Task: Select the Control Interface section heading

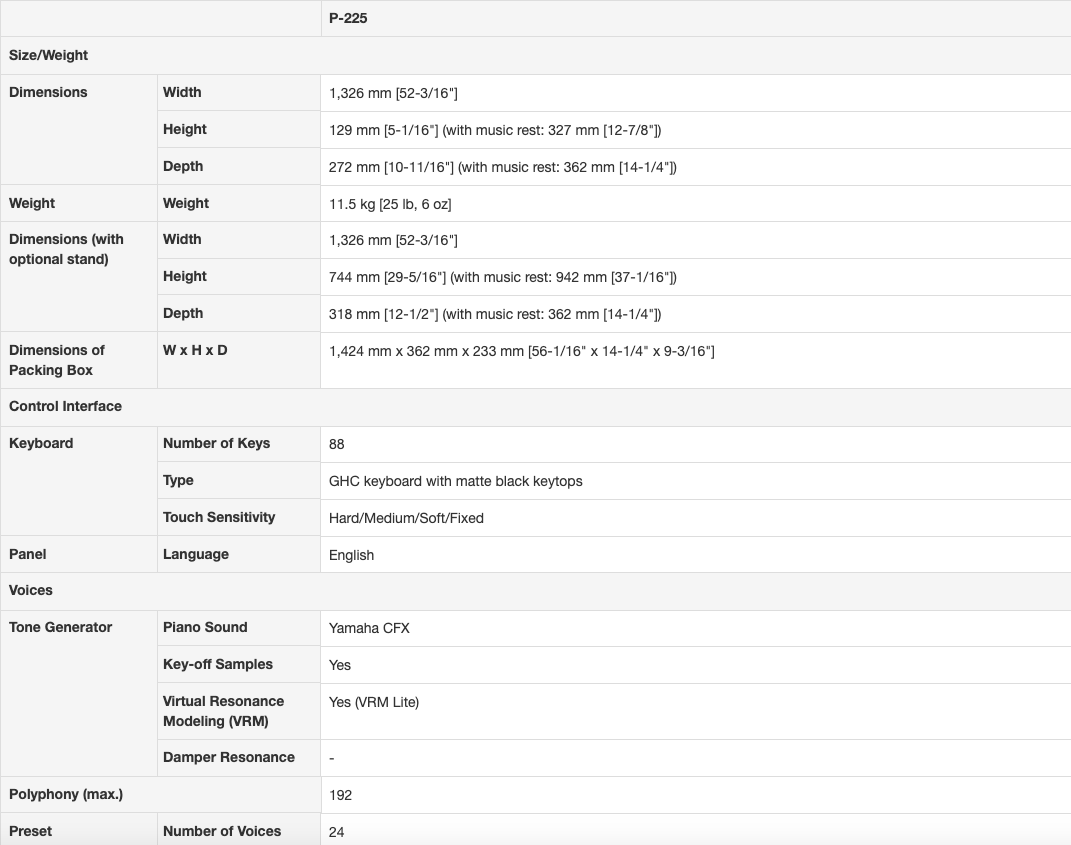Action: click(65, 406)
